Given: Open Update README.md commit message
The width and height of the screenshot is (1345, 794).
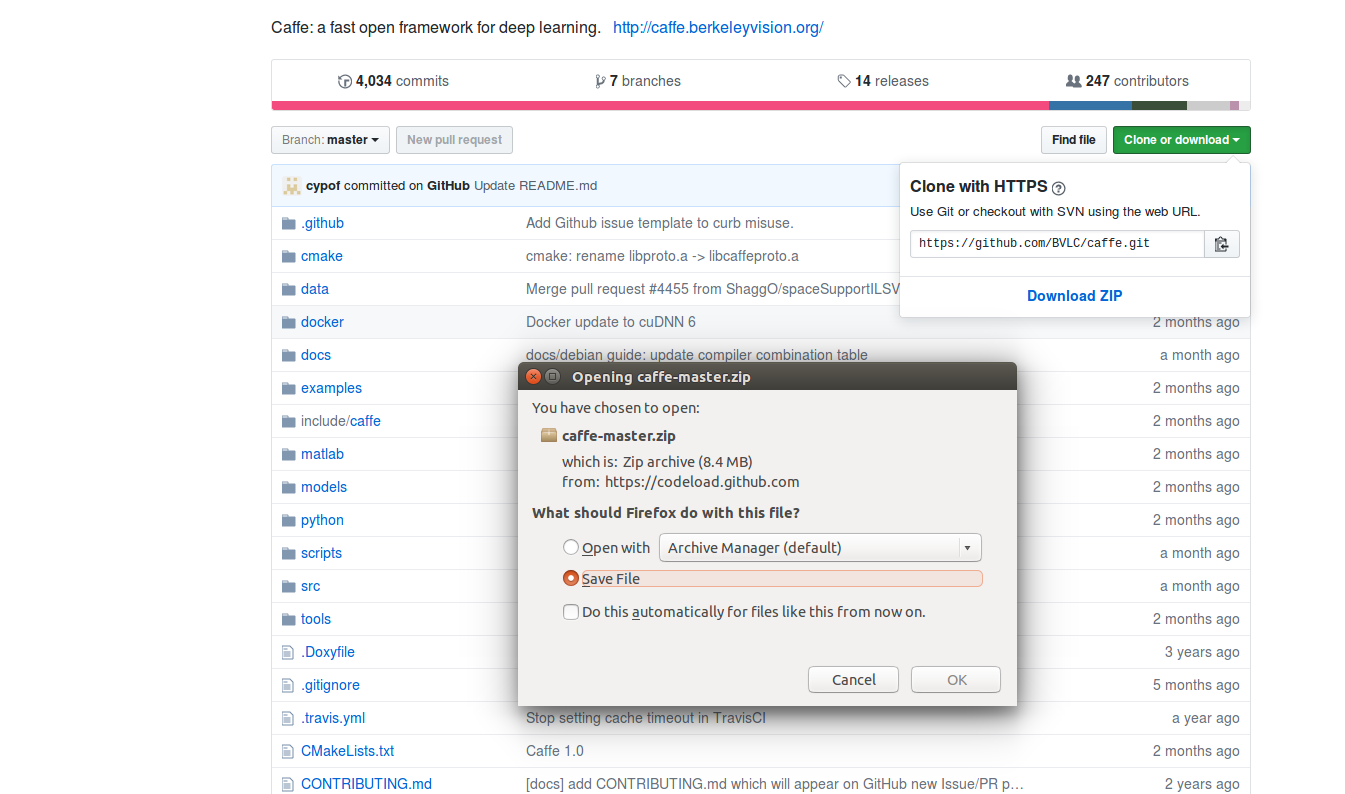Looking at the screenshot, I should [x=535, y=186].
